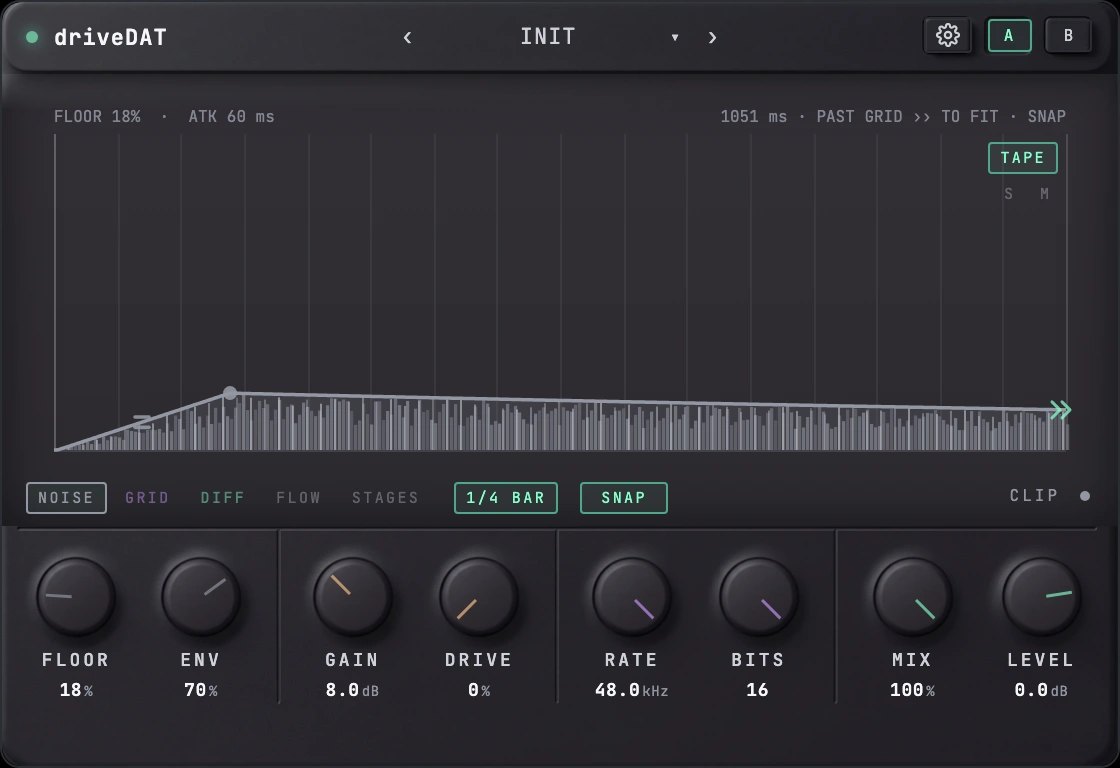
Task: Click the LEVEL value 0.0 dB
Action: click(x=1041, y=690)
